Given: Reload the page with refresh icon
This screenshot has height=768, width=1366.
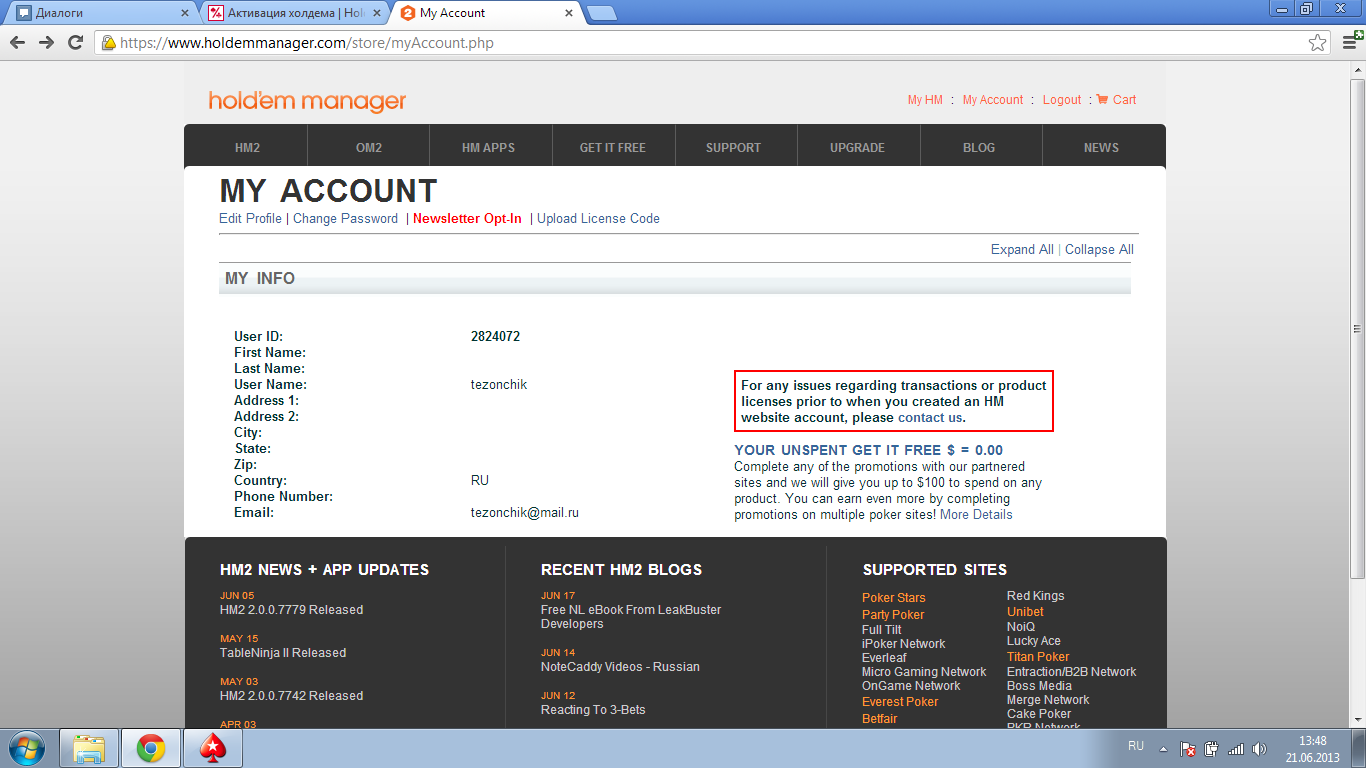Looking at the screenshot, I should tap(75, 43).
